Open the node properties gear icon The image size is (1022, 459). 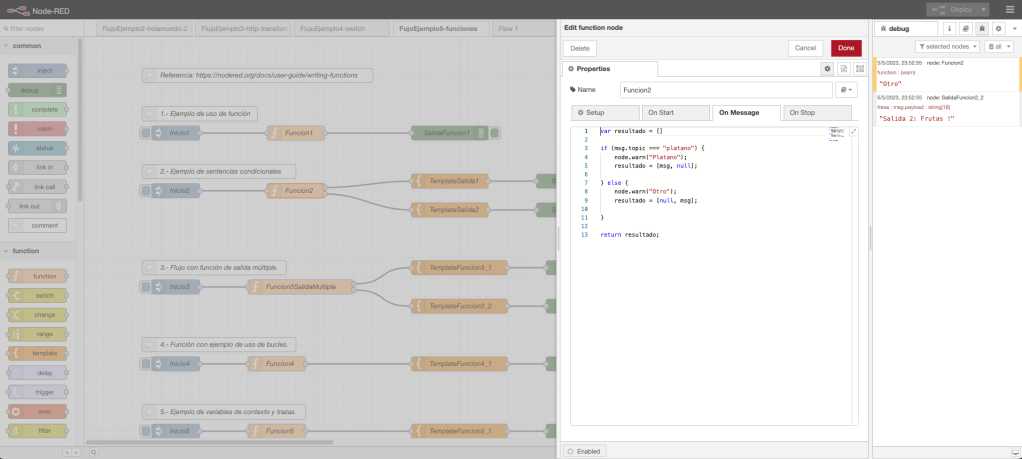pyautogui.click(x=827, y=69)
